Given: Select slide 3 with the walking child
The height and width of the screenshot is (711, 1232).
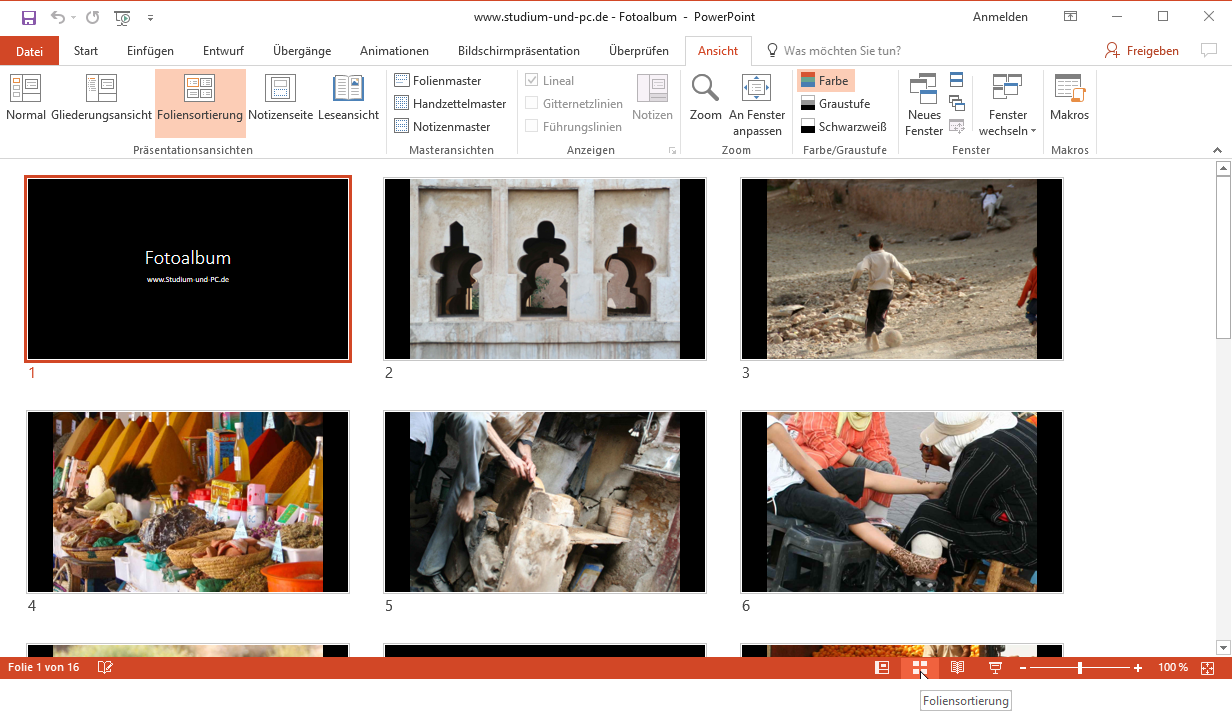Looking at the screenshot, I should pos(902,269).
